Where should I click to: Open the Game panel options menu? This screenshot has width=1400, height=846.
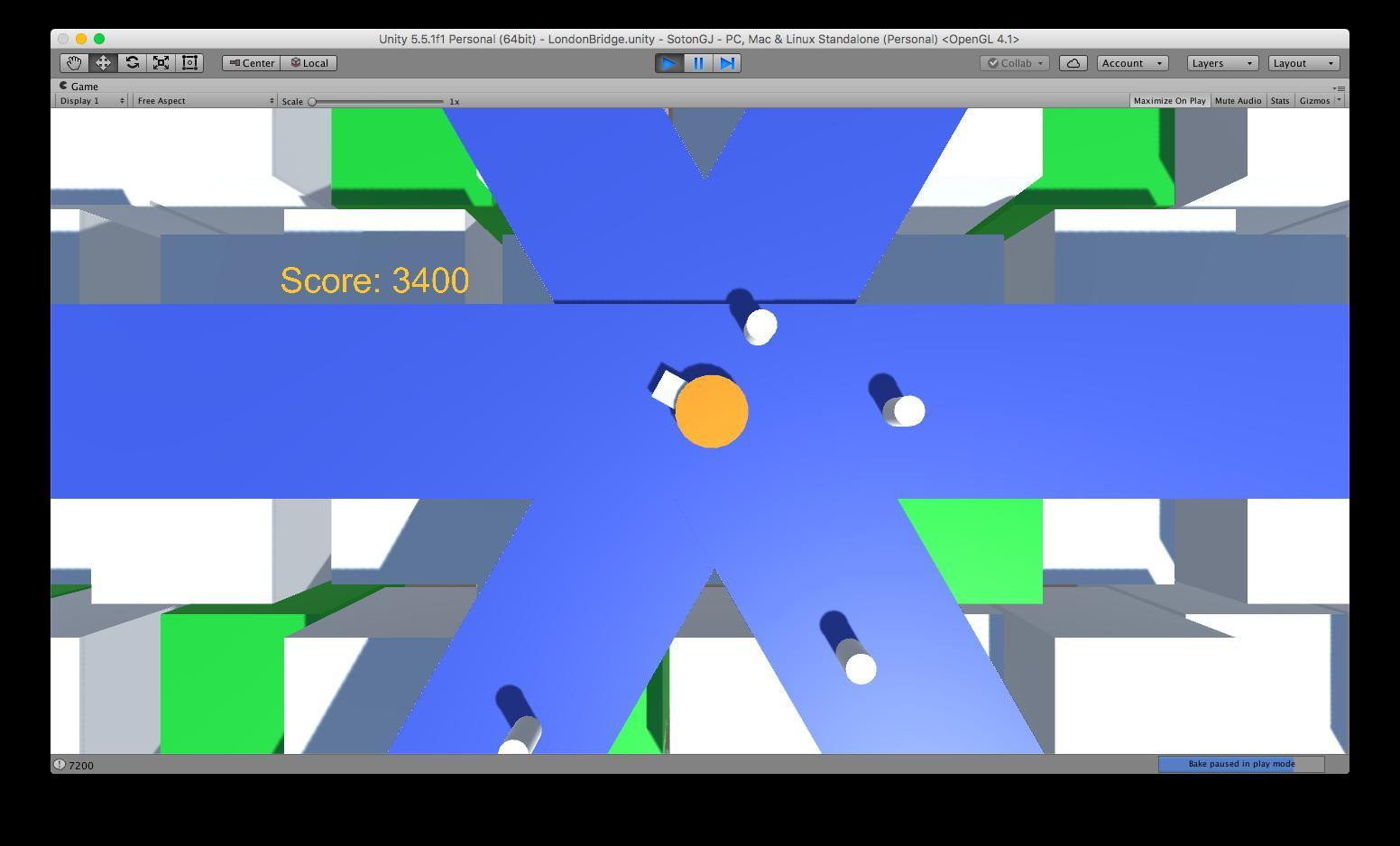coord(1340,87)
